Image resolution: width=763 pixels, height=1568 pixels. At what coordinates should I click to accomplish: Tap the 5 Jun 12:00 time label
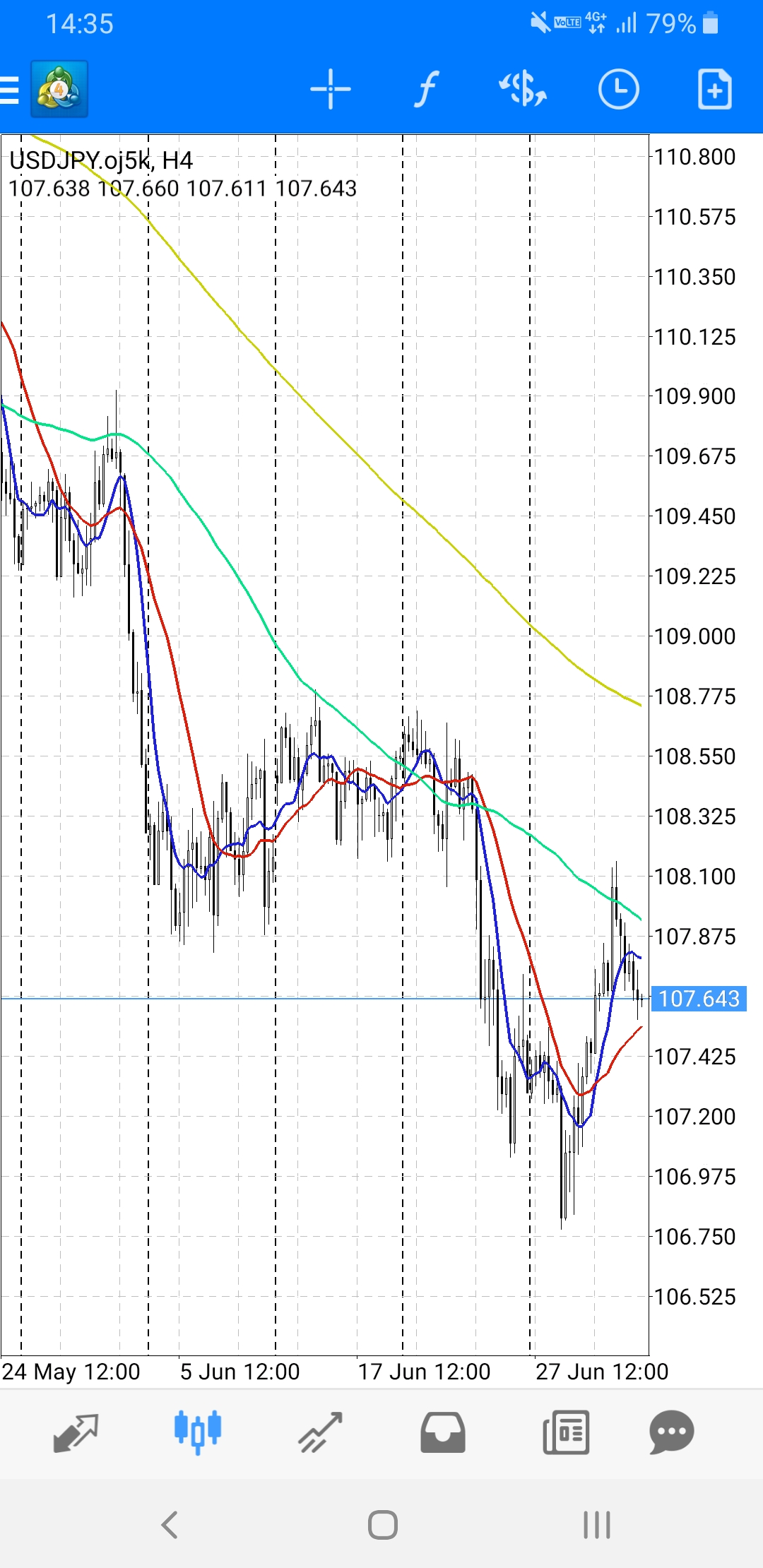pyautogui.click(x=240, y=1372)
